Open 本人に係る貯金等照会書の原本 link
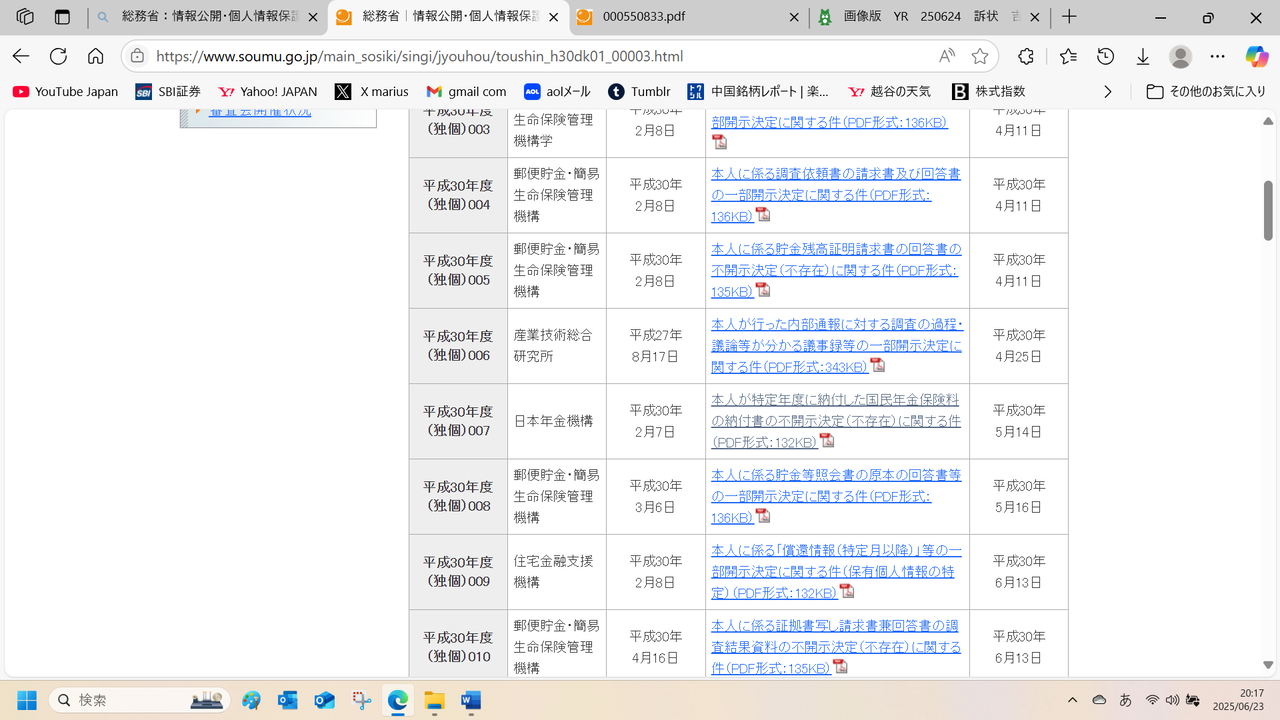 pos(836,496)
